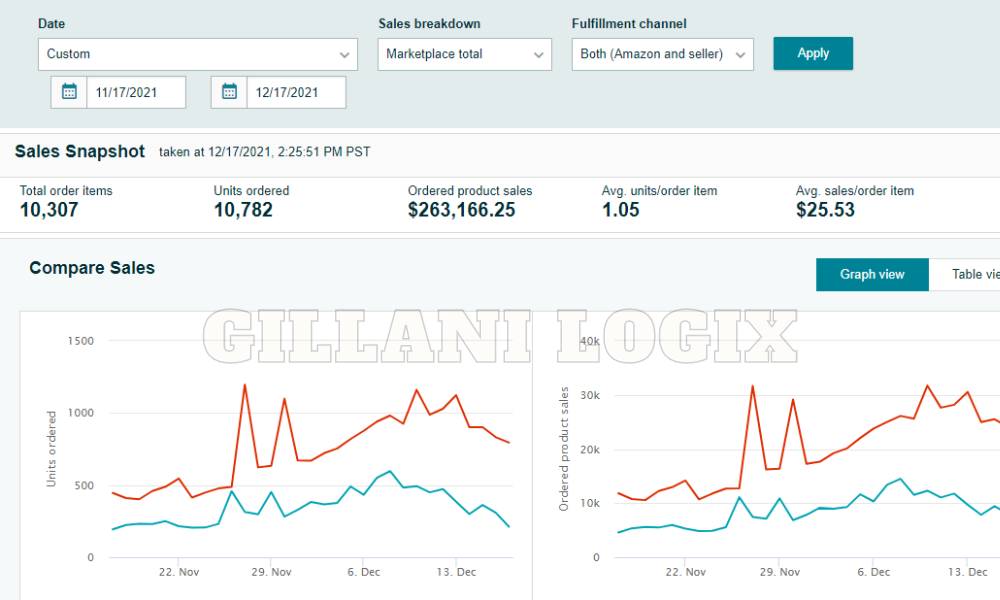Open the Sales breakdown dropdown
Image resolution: width=1000 pixels, height=600 pixels.
464,54
